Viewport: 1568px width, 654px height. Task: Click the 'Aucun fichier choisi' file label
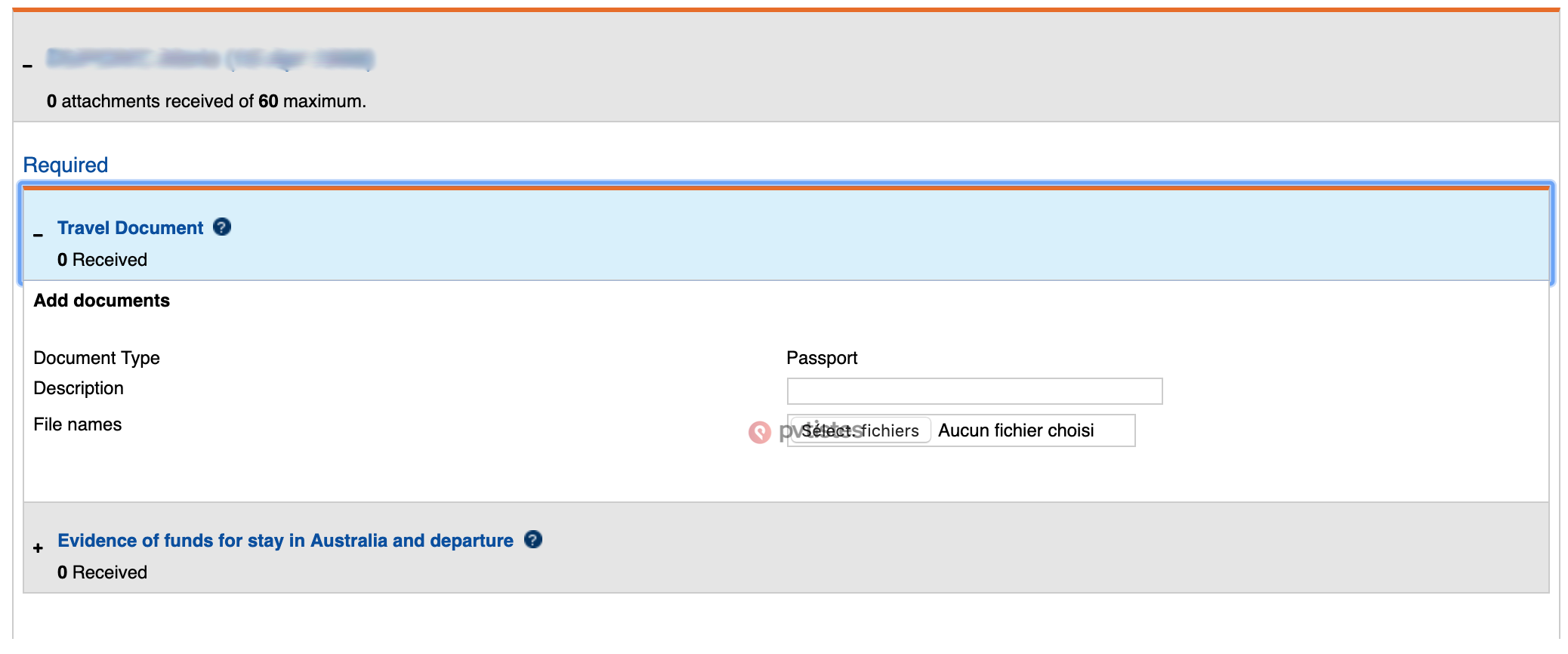click(x=1015, y=430)
